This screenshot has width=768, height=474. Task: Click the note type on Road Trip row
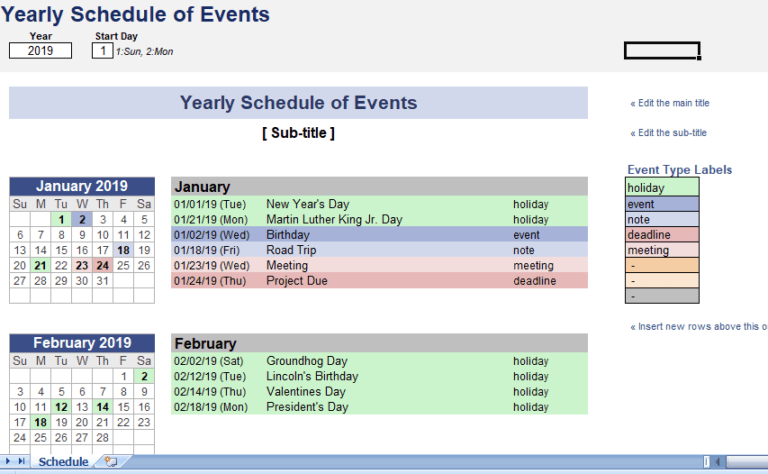[x=524, y=250]
